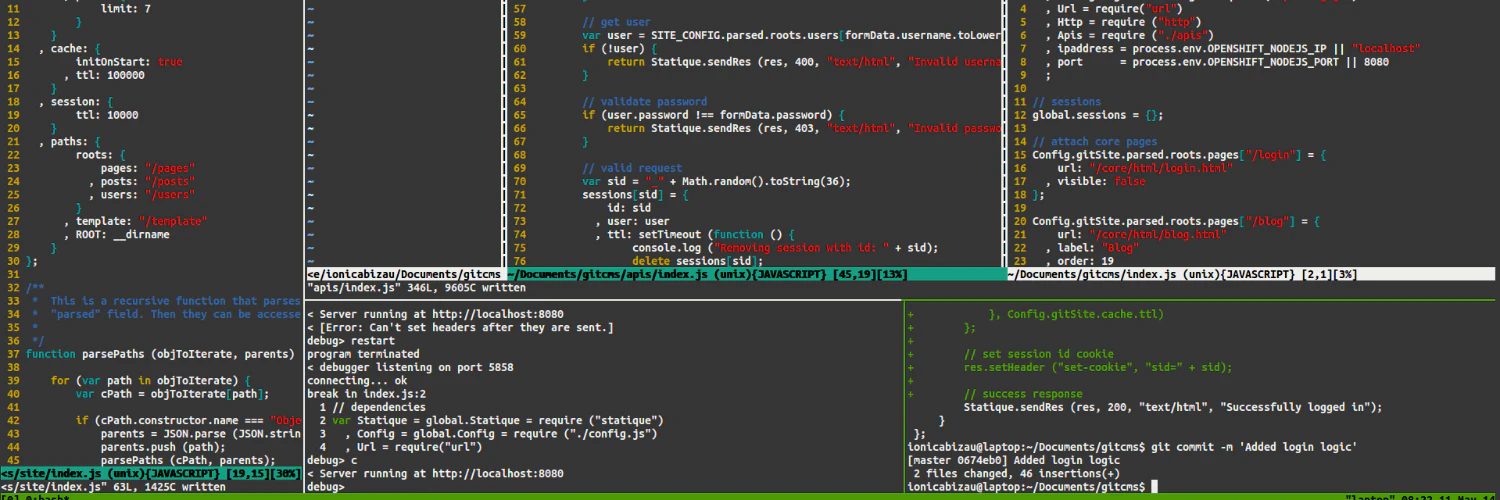The image size is (1500, 500).
Task: Click the 'if (!user) {' line
Action: click(x=620, y=48)
